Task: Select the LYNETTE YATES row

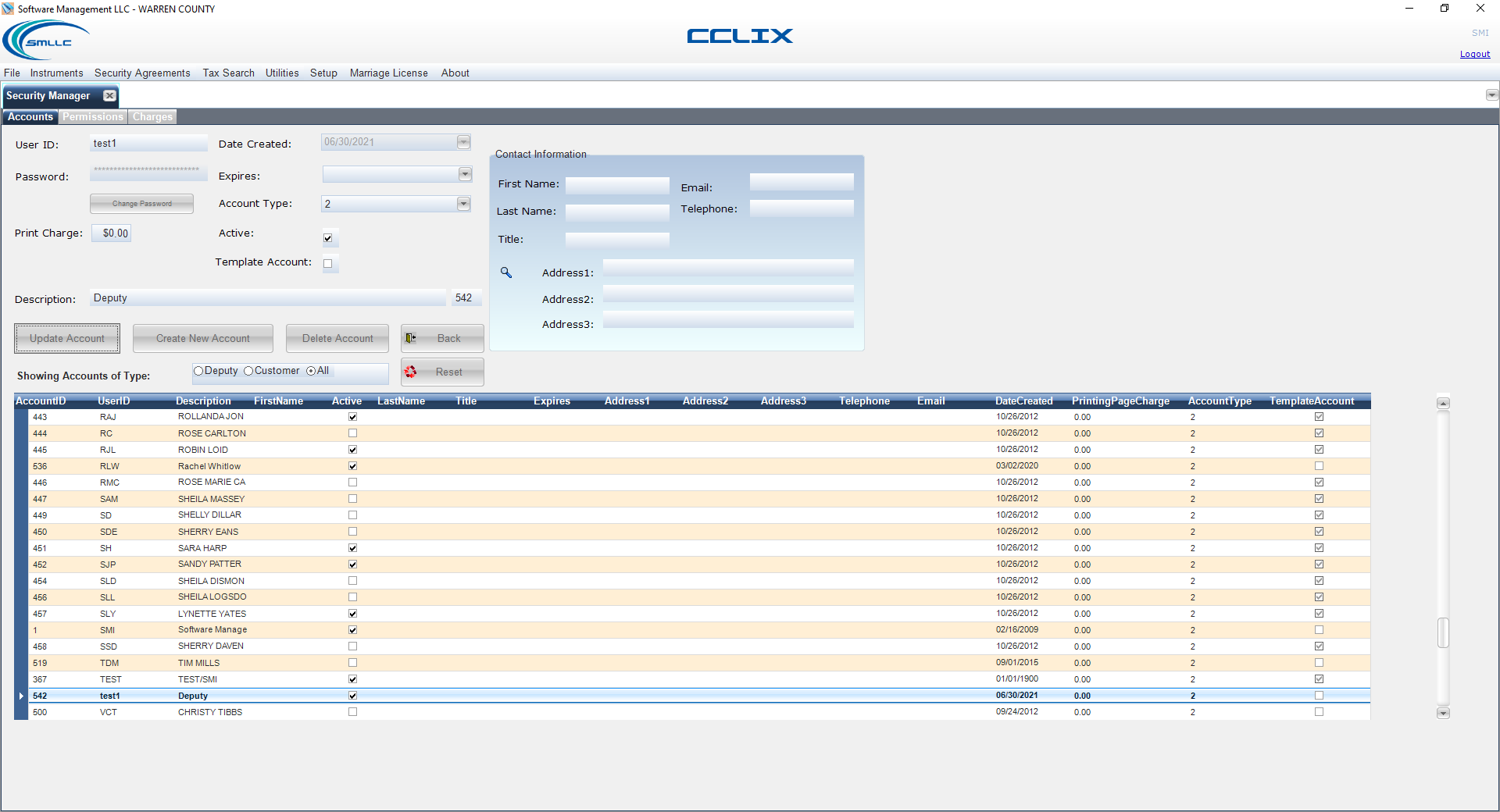Action: coord(700,614)
